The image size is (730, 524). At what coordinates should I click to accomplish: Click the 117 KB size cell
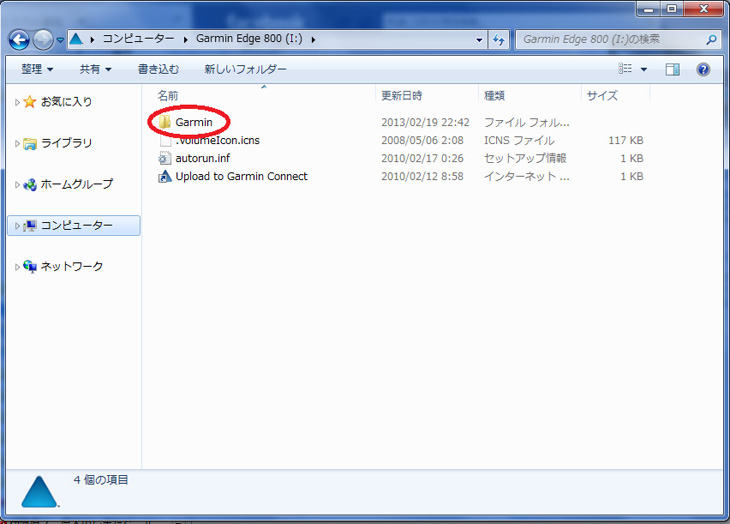(626, 140)
